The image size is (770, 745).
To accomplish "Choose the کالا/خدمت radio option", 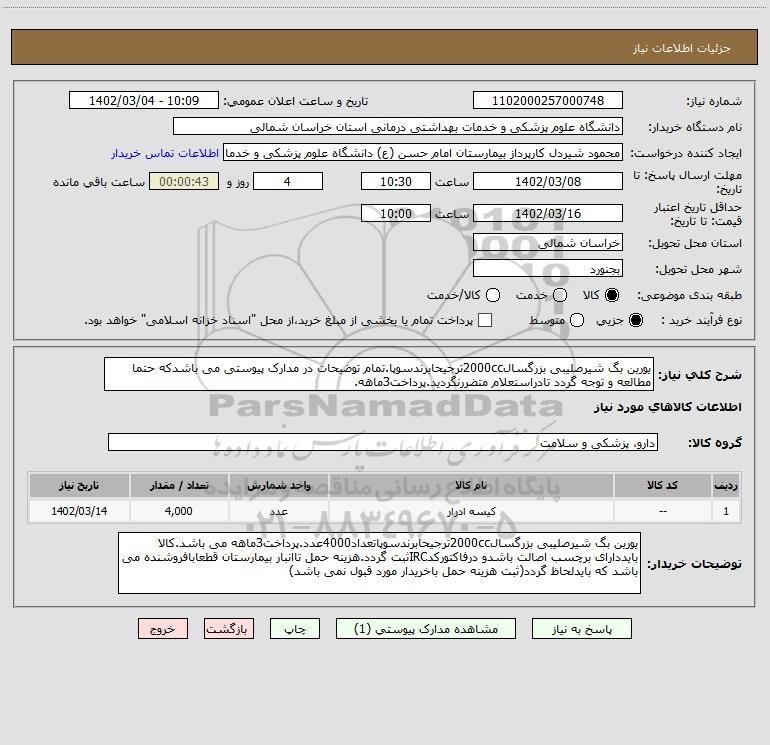I will click(x=493, y=295).
